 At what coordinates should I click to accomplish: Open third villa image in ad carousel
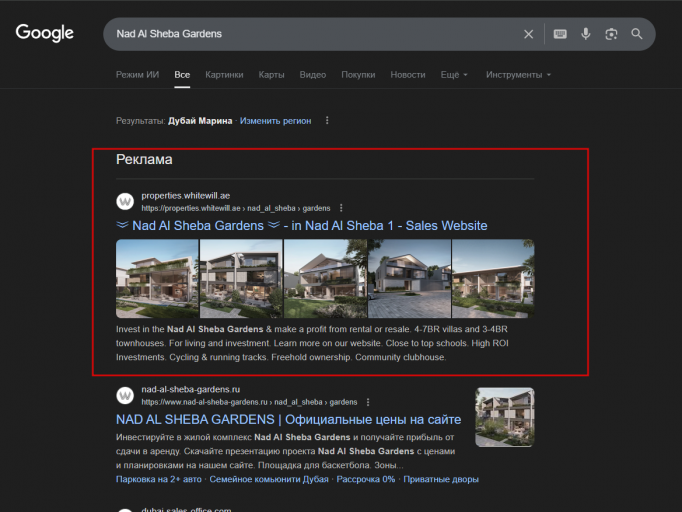click(325, 278)
